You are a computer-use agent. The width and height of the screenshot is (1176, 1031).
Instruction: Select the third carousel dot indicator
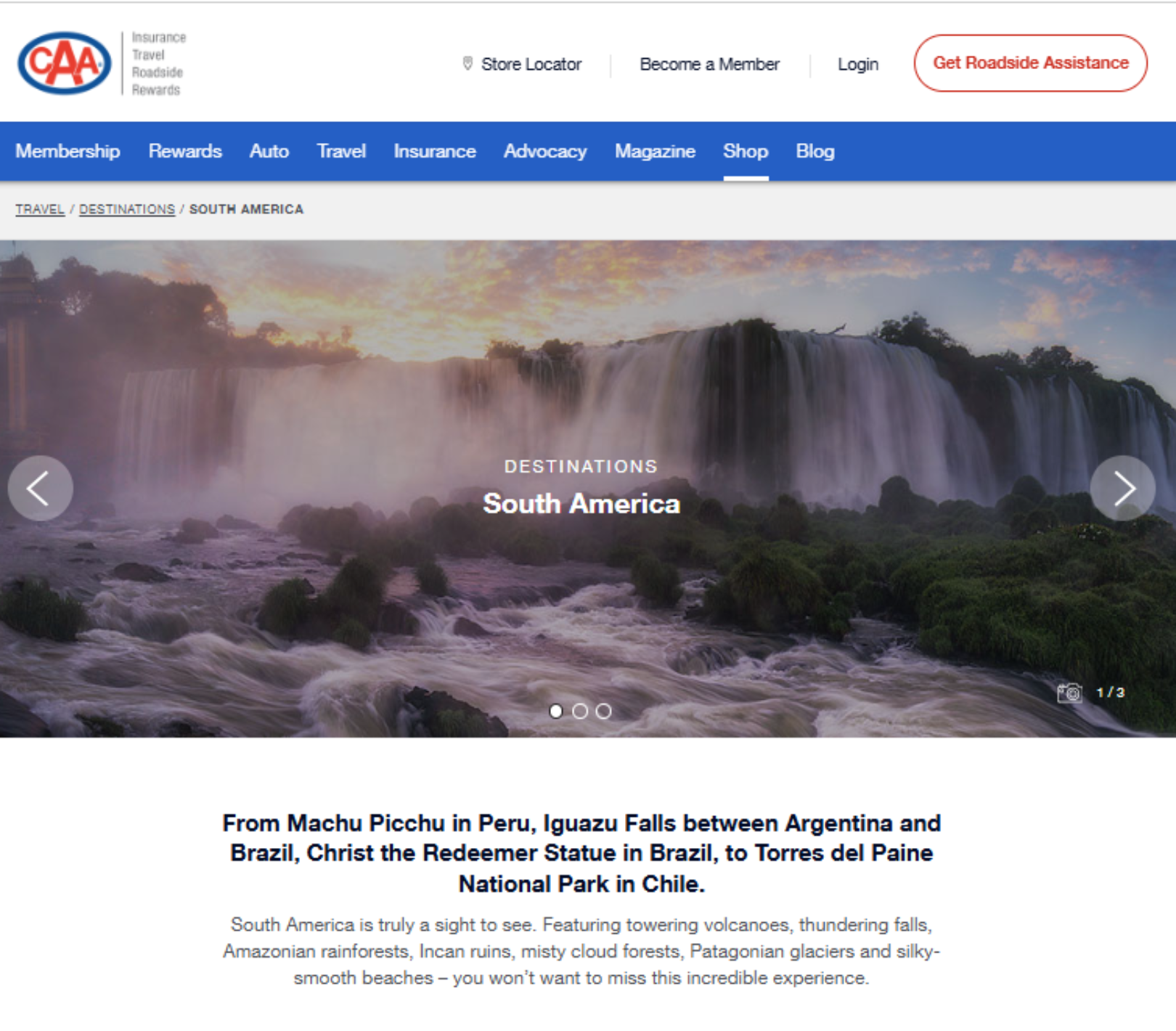(603, 712)
